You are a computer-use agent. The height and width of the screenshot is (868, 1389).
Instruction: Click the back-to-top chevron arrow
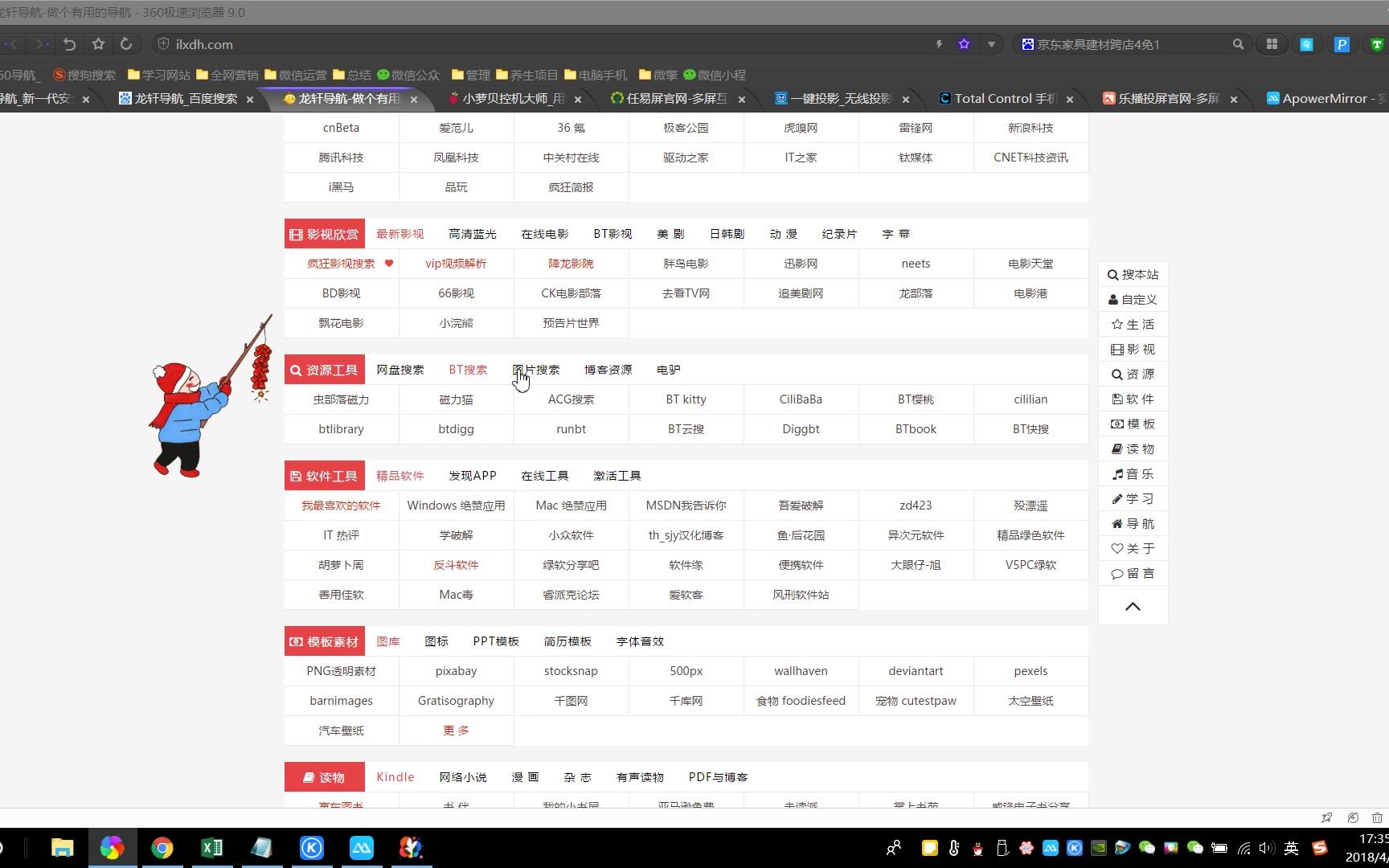tap(1133, 607)
